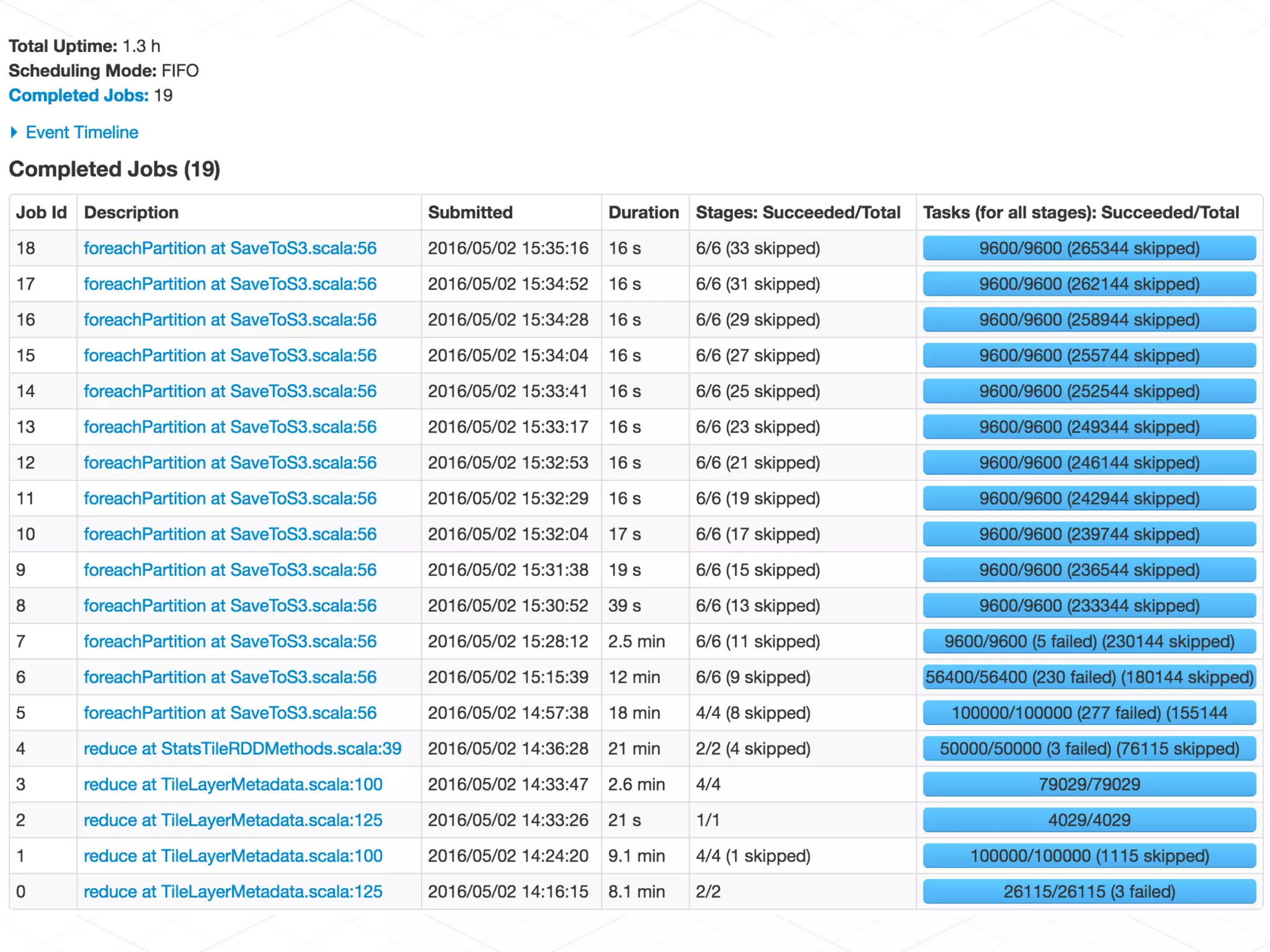Click the 79029/79029 task progress bar
Viewport: 1270px width, 952px height.
[x=1089, y=785]
